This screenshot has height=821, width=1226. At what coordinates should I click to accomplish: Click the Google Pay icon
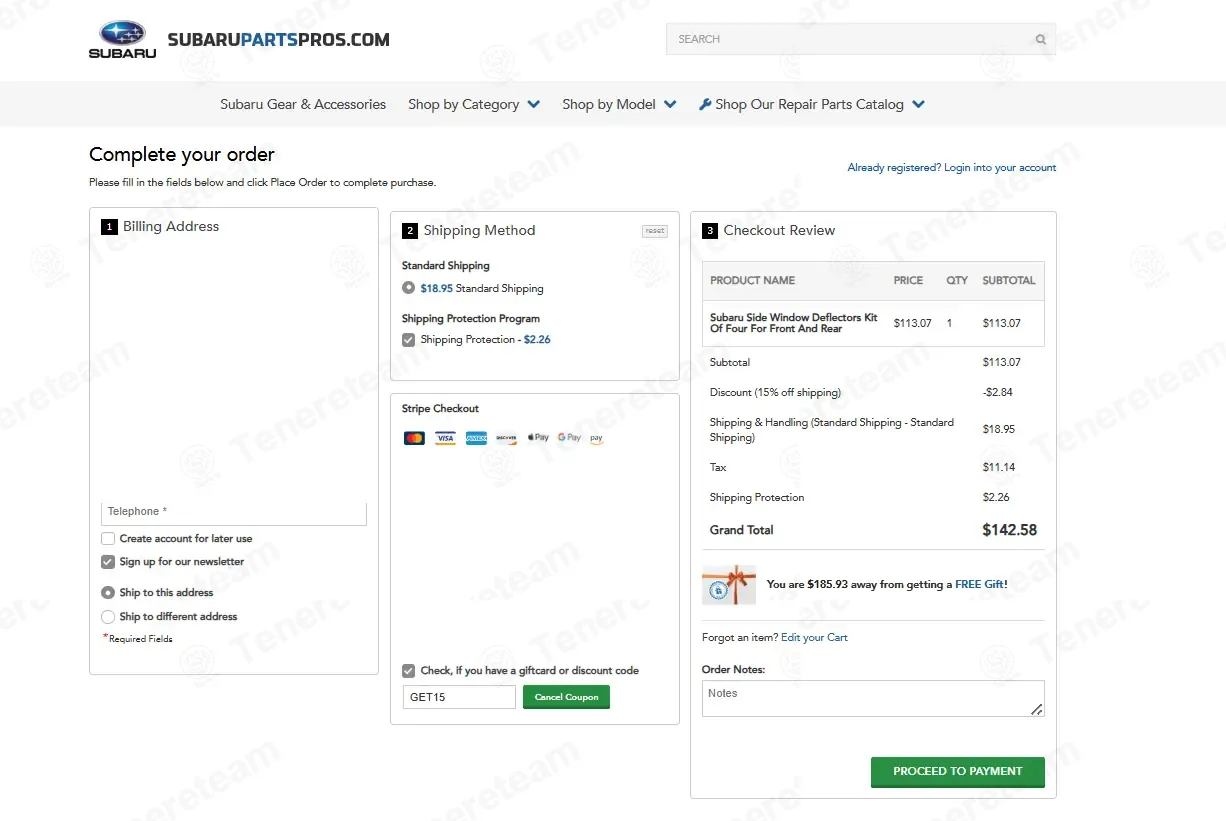pyautogui.click(x=569, y=438)
